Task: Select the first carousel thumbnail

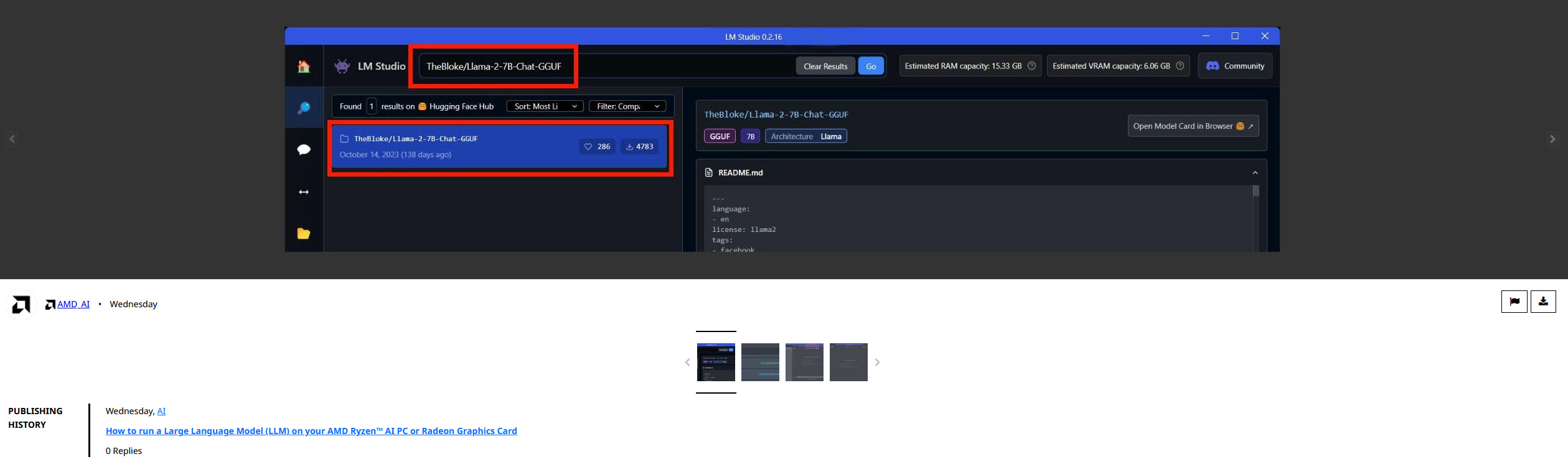Action: (716, 362)
